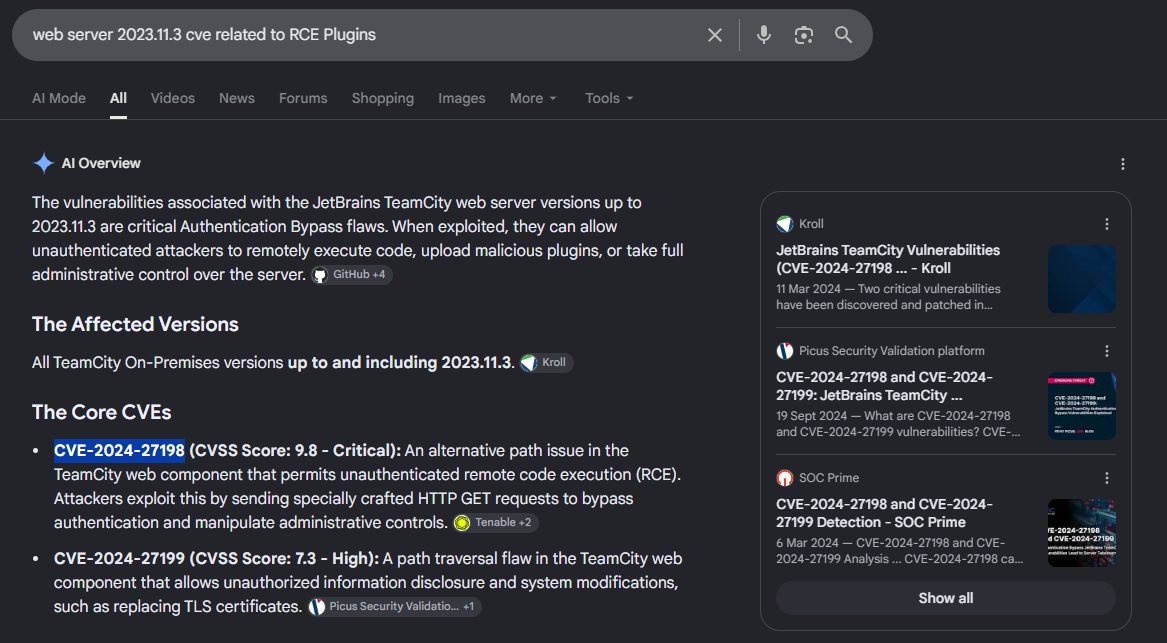Open three-dot menu for Kroll result
The width and height of the screenshot is (1167, 643).
tap(1107, 224)
